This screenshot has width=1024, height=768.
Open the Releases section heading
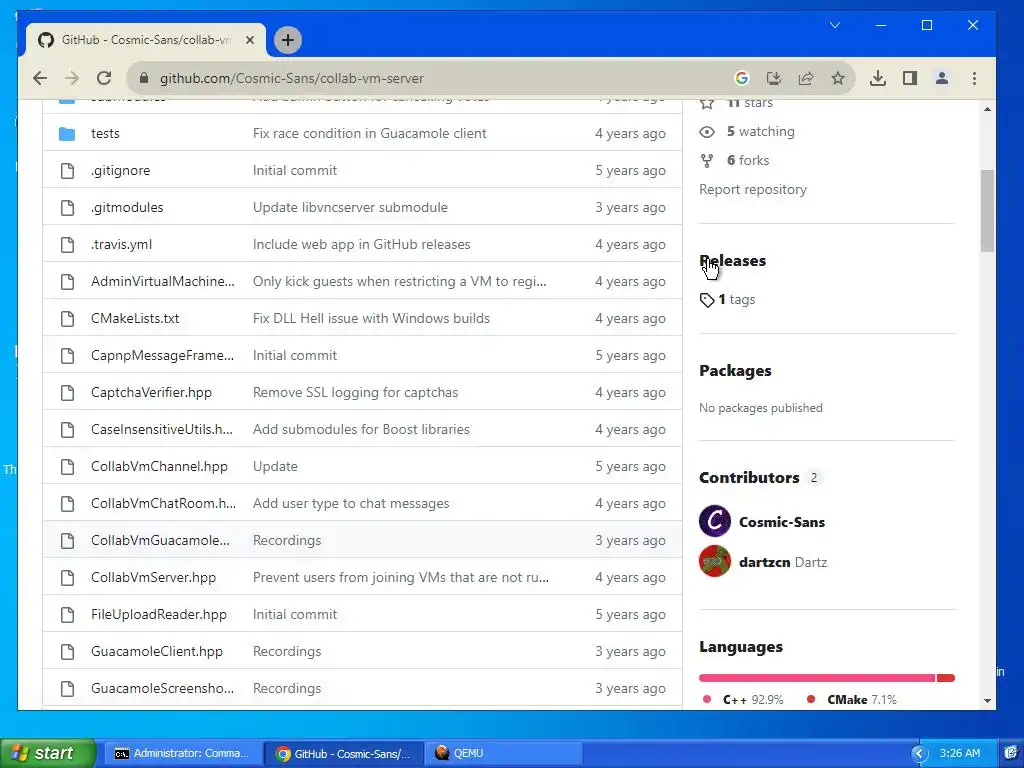733,261
